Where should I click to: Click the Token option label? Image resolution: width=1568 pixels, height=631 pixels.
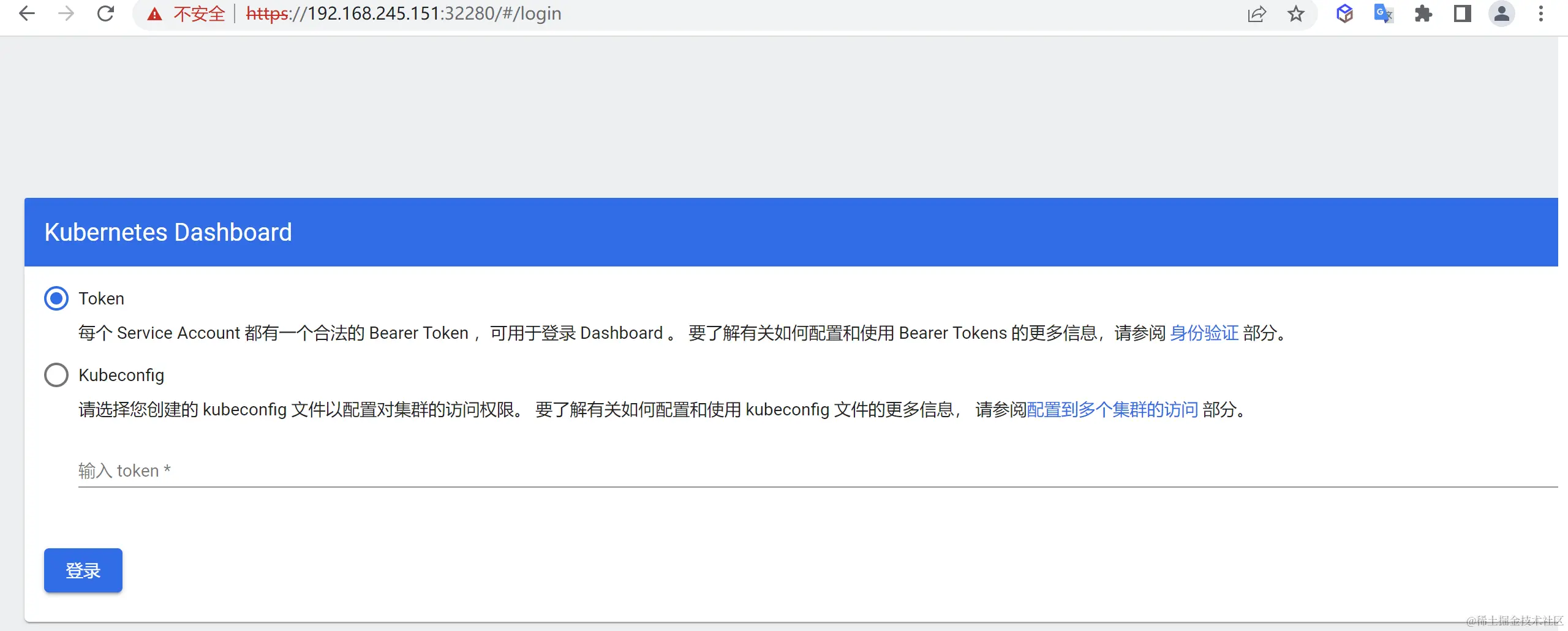click(x=102, y=298)
